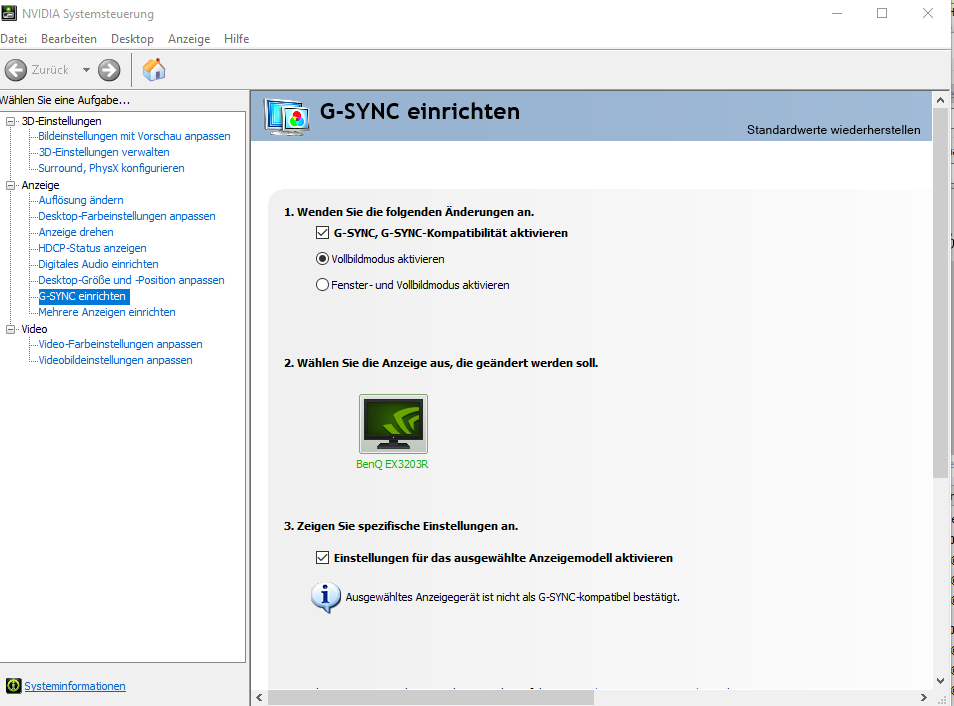This screenshot has height=706, width=954.
Task: Open Videobildeinstellungen anpassen
Action: pyautogui.click(x=116, y=360)
